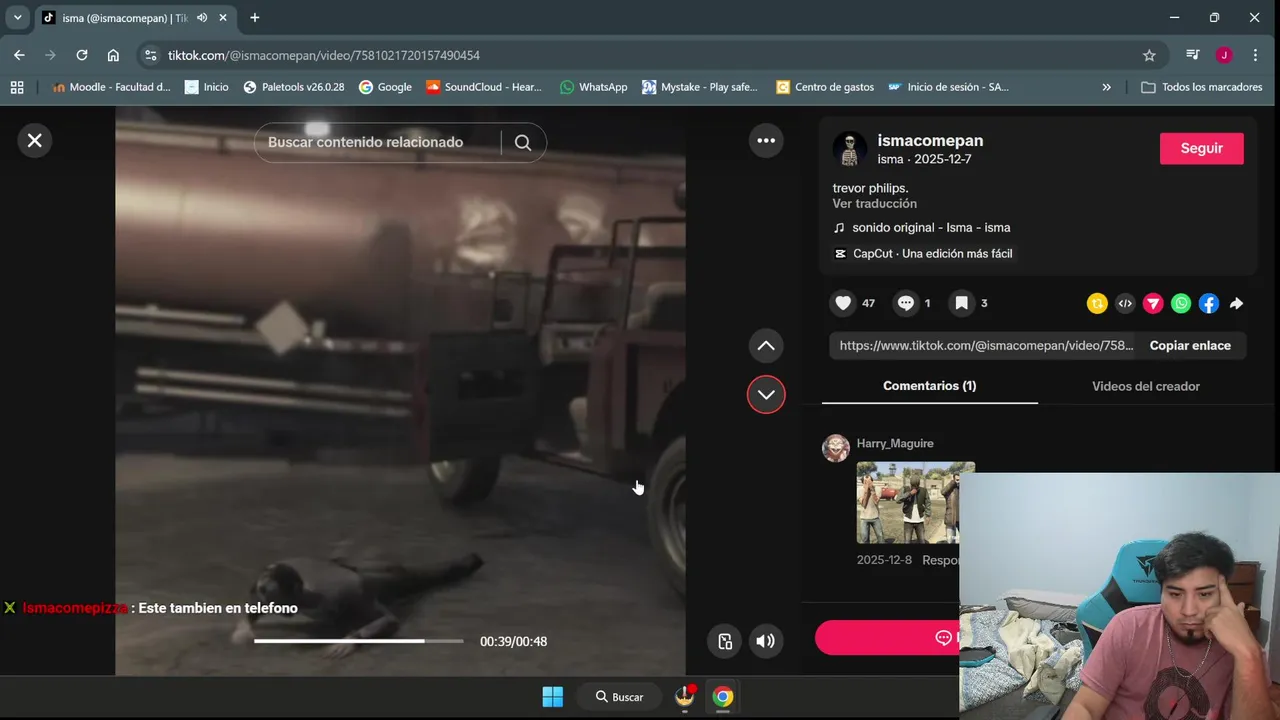Open ismacomepan's profile avatar
Viewport: 1280px width, 720px height.
tap(850, 149)
